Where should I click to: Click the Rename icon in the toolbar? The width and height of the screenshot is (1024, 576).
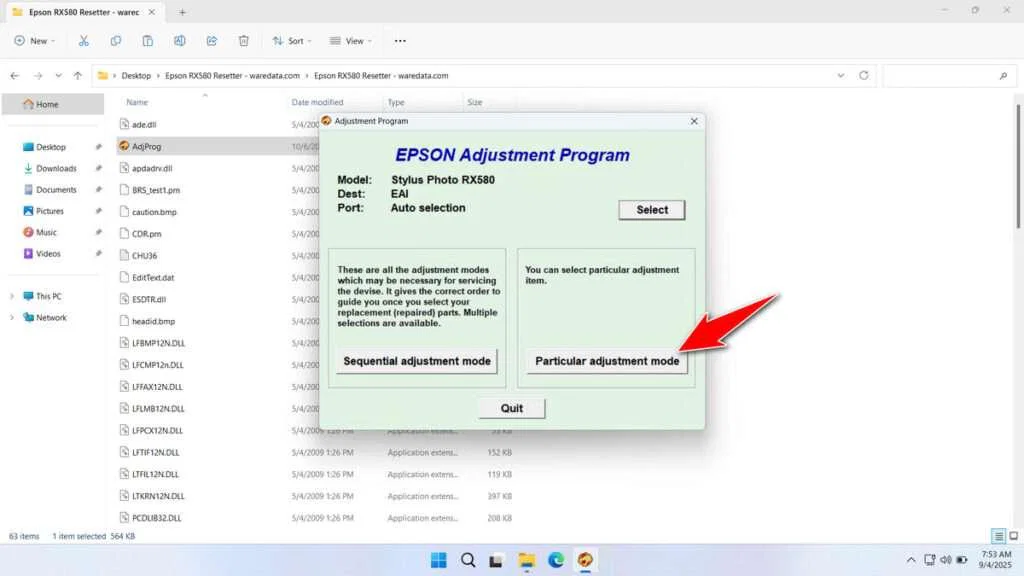(x=180, y=41)
